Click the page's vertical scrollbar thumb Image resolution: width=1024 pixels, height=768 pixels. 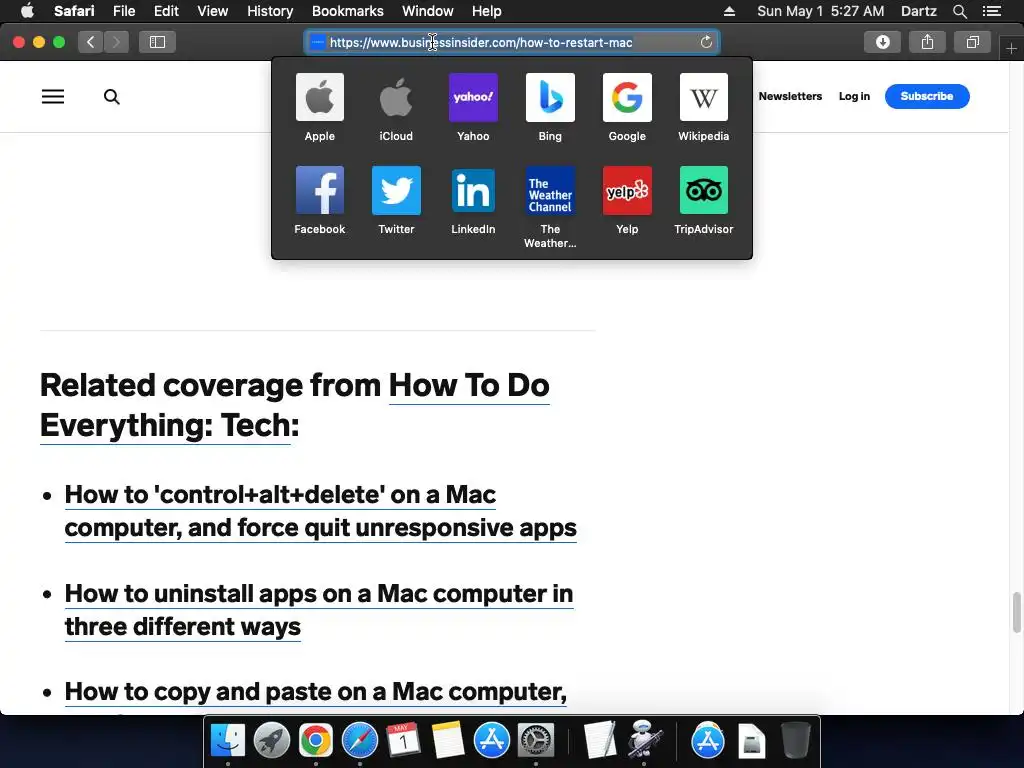coord(1016,612)
